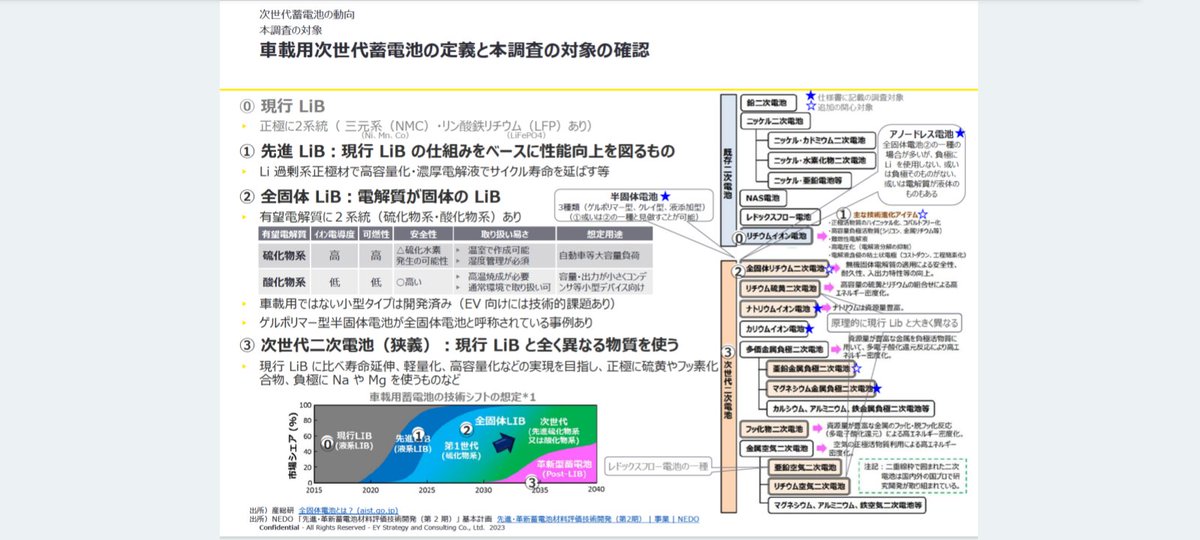Click the 次世代二次電池 vertical label
Image resolution: width=1200 pixels, height=540 pixels.
729,385
